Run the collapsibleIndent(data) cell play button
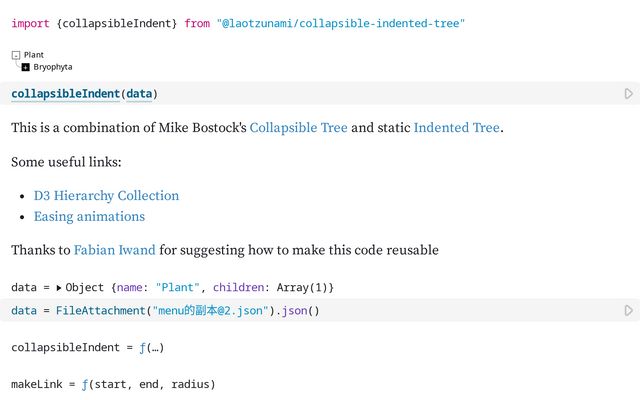 (x=628, y=94)
